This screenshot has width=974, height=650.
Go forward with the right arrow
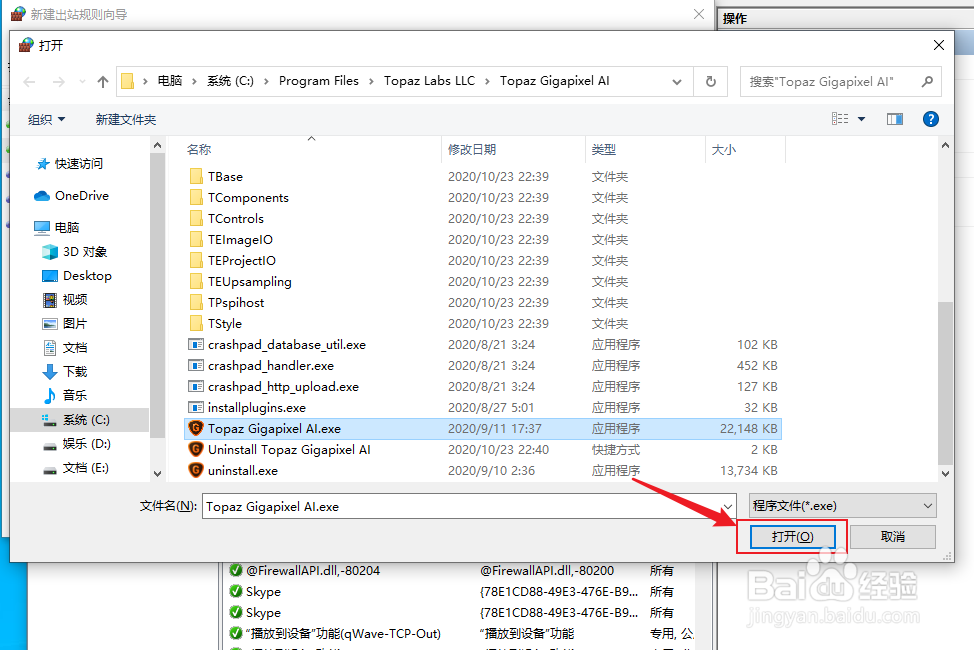pyautogui.click(x=58, y=81)
